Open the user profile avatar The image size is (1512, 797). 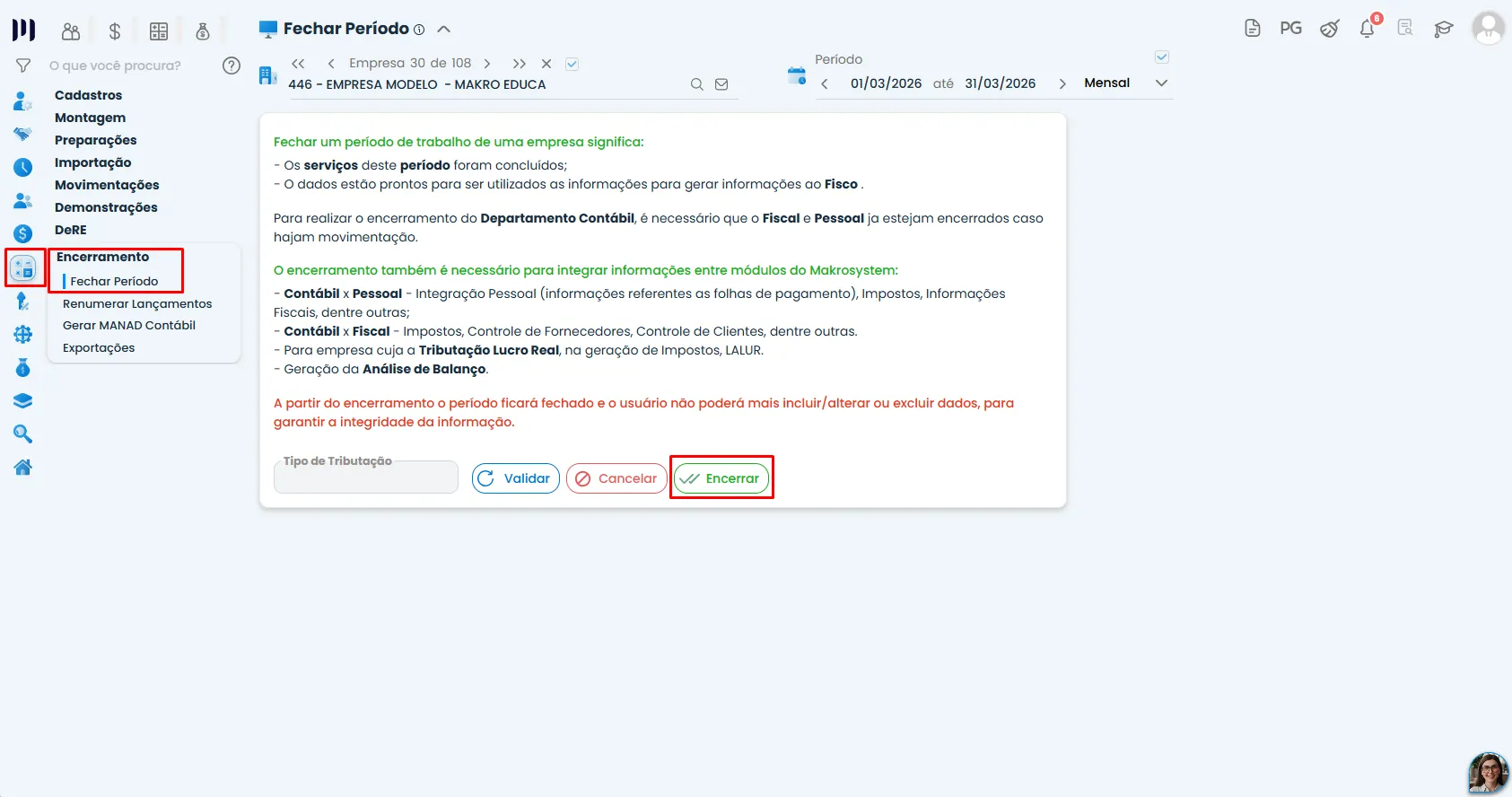pos(1488,28)
